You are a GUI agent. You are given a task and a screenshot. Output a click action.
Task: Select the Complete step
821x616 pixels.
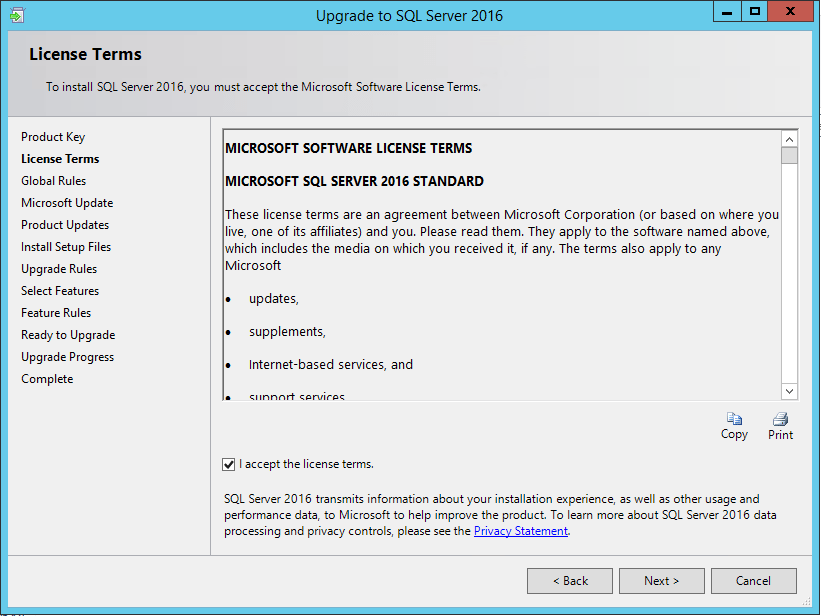pos(47,379)
